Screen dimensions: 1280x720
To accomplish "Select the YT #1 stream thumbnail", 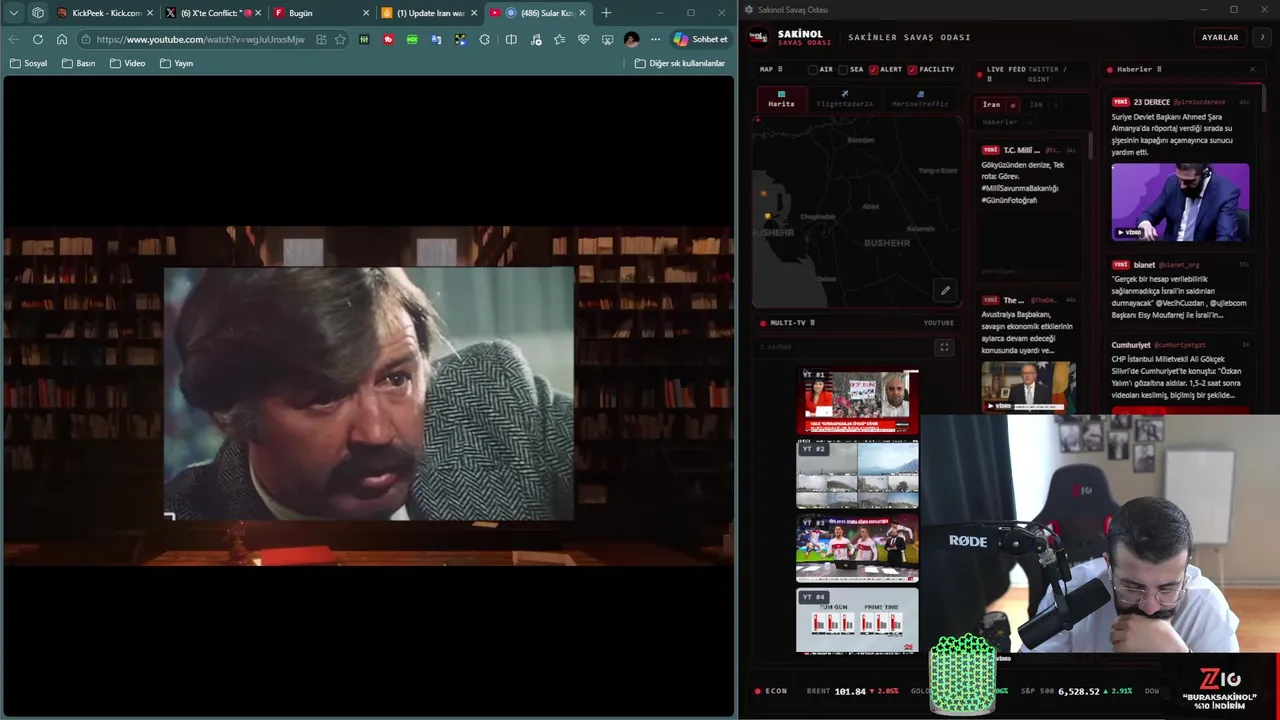I will (857, 402).
